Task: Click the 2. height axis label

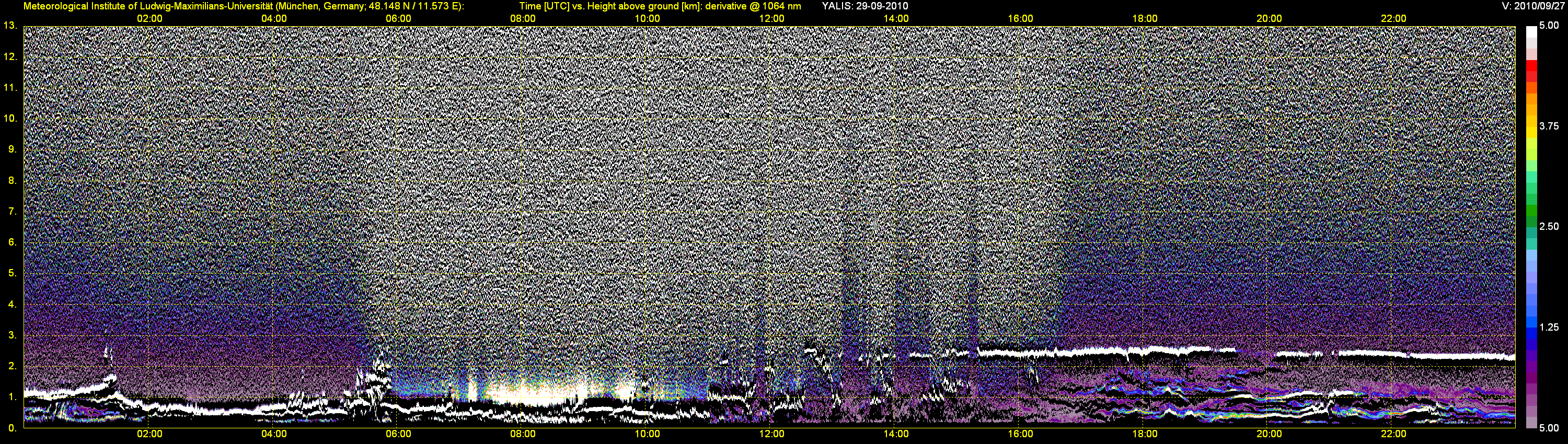Action: point(13,366)
